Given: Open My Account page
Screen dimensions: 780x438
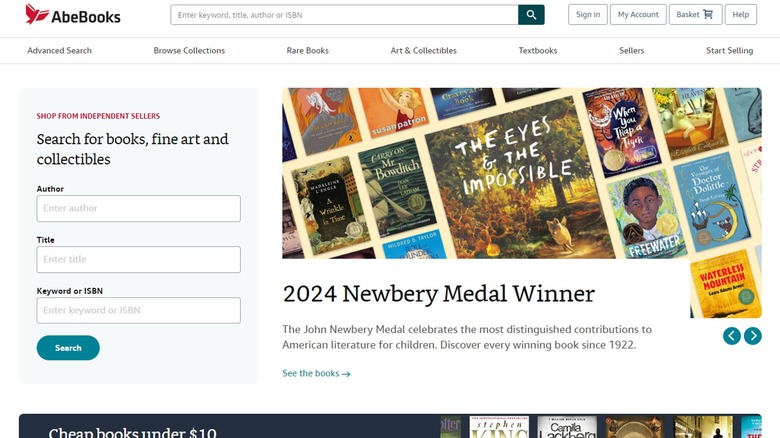Looking at the screenshot, I should point(638,15).
